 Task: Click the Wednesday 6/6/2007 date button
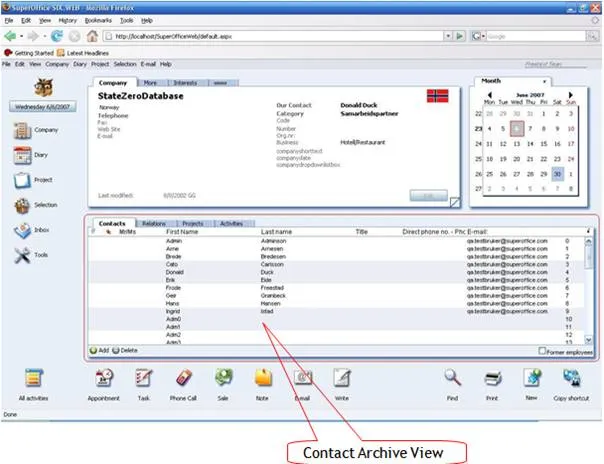pos(38,105)
